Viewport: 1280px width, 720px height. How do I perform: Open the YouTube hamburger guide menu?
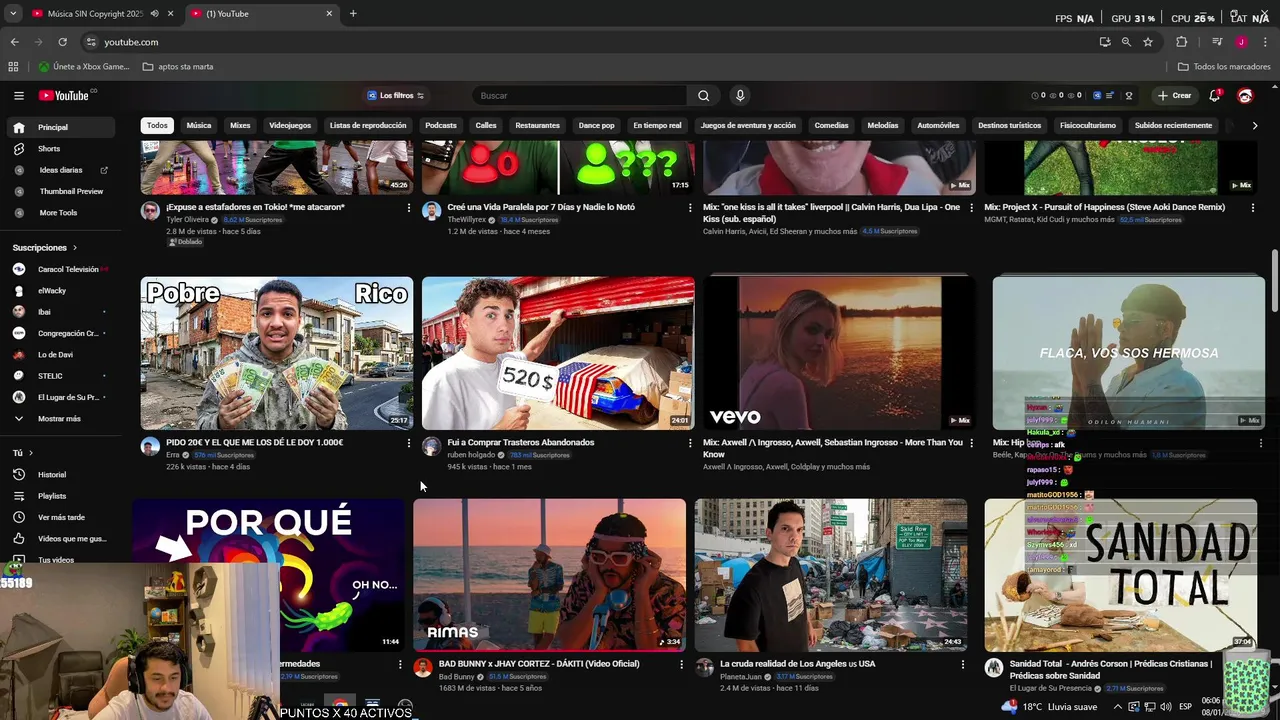(x=18, y=96)
